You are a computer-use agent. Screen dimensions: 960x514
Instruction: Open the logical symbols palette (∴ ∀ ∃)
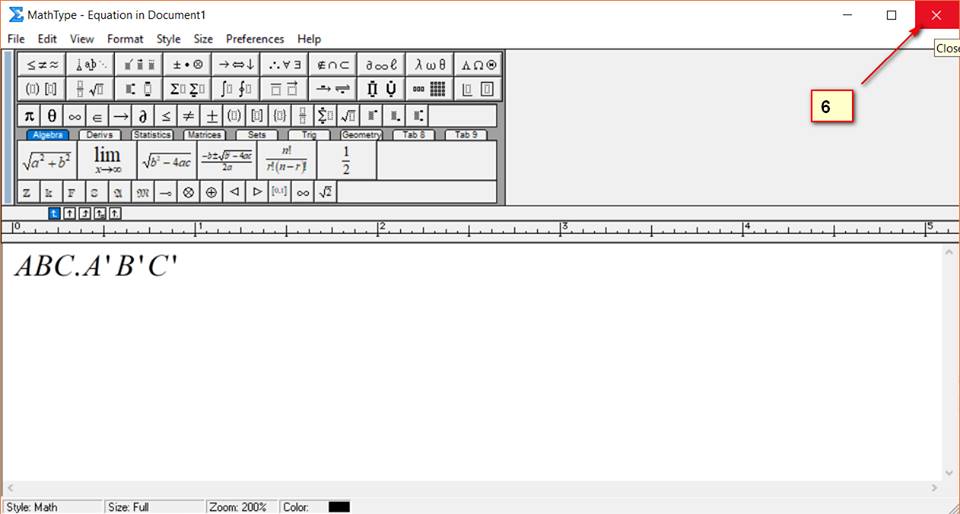[x=284, y=64]
